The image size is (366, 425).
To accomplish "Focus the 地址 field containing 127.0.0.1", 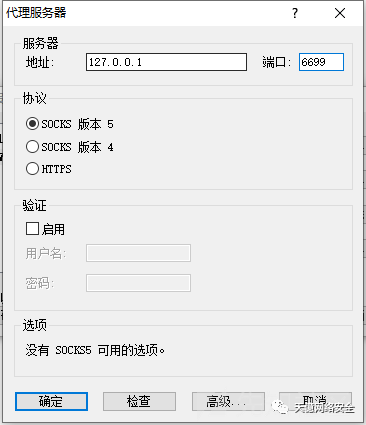I will tap(166, 62).
